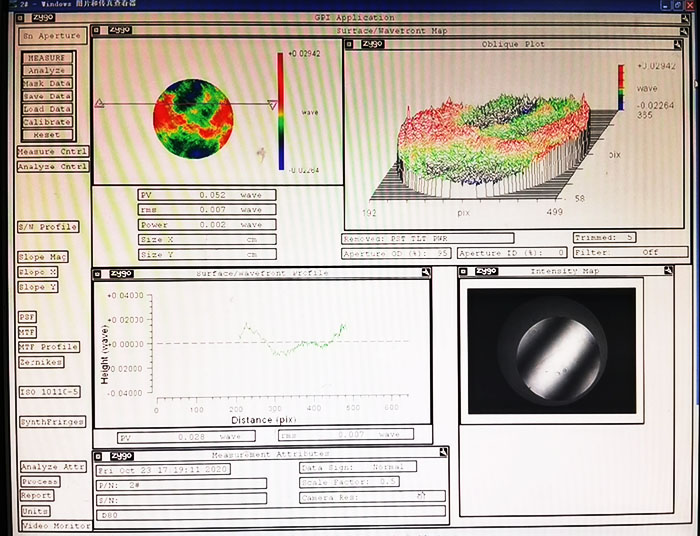Image resolution: width=700 pixels, height=536 pixels.
Task: Open the PSF icon
Action: click(27, 317)
